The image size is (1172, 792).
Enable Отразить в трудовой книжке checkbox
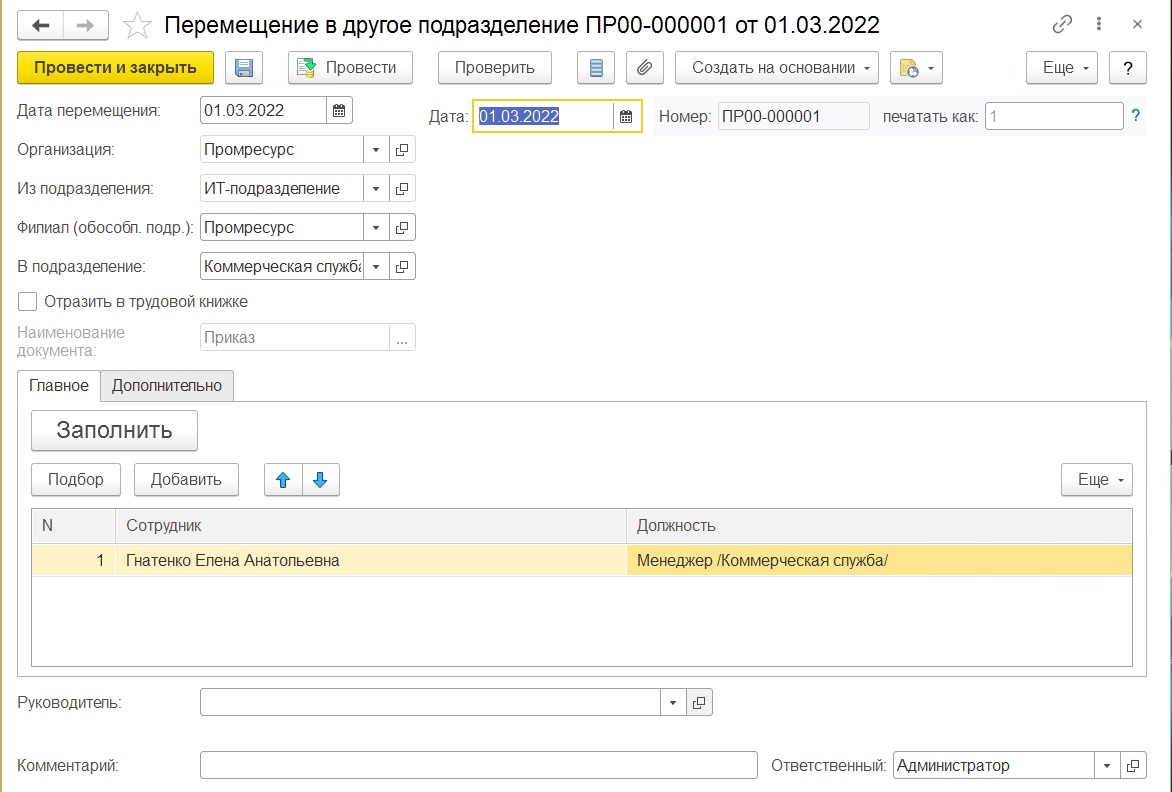click(28, 301)
